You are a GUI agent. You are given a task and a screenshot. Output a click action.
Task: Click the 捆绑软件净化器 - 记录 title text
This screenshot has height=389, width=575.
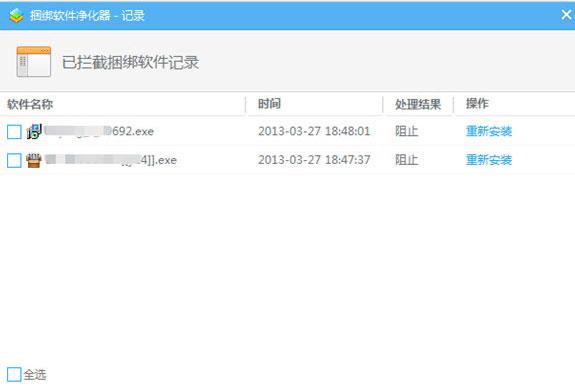(x=87, y=15)
